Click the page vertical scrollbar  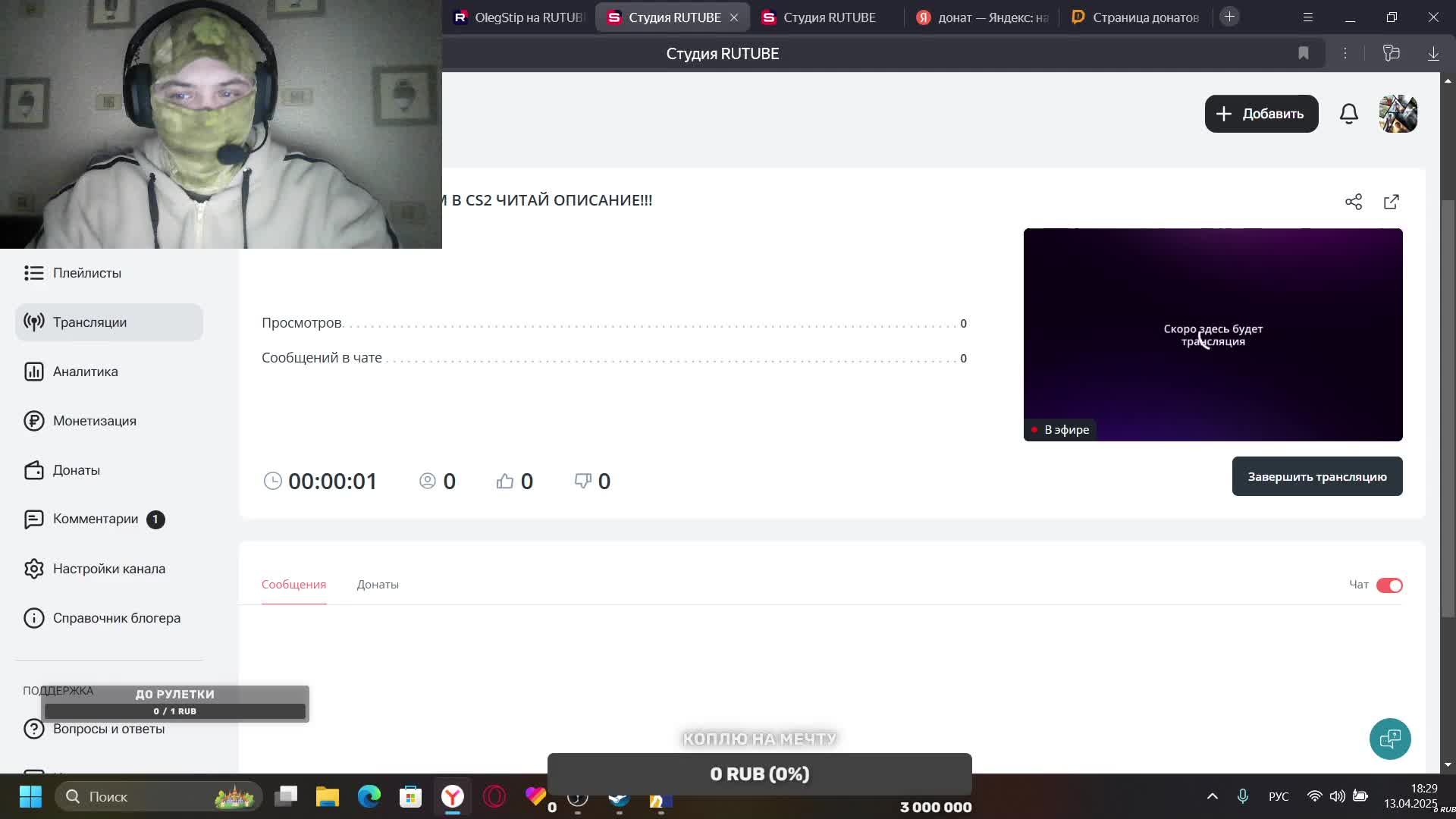pyautogui.click(x=1448, y=409)
